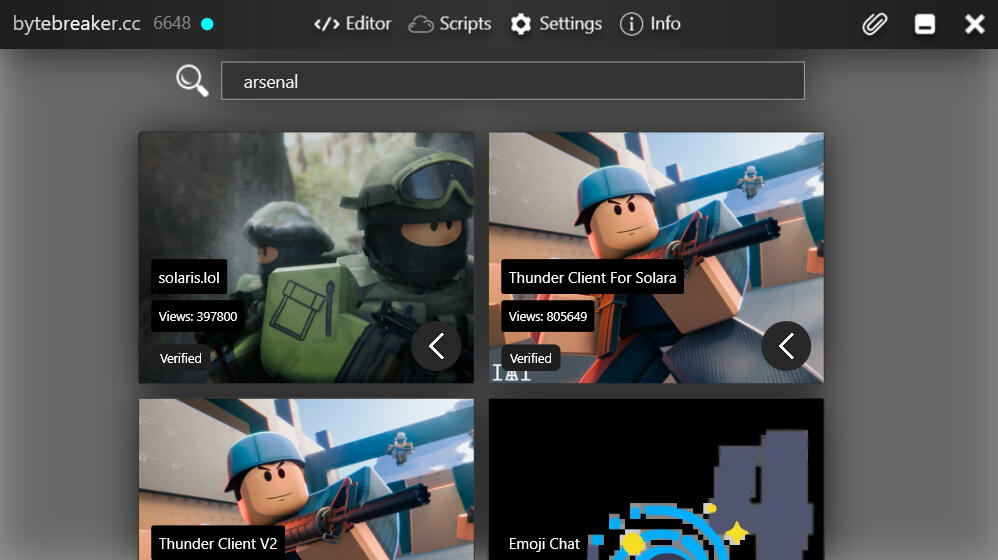Click the Verified badge on solaris.lol

(x=181, y=358)
